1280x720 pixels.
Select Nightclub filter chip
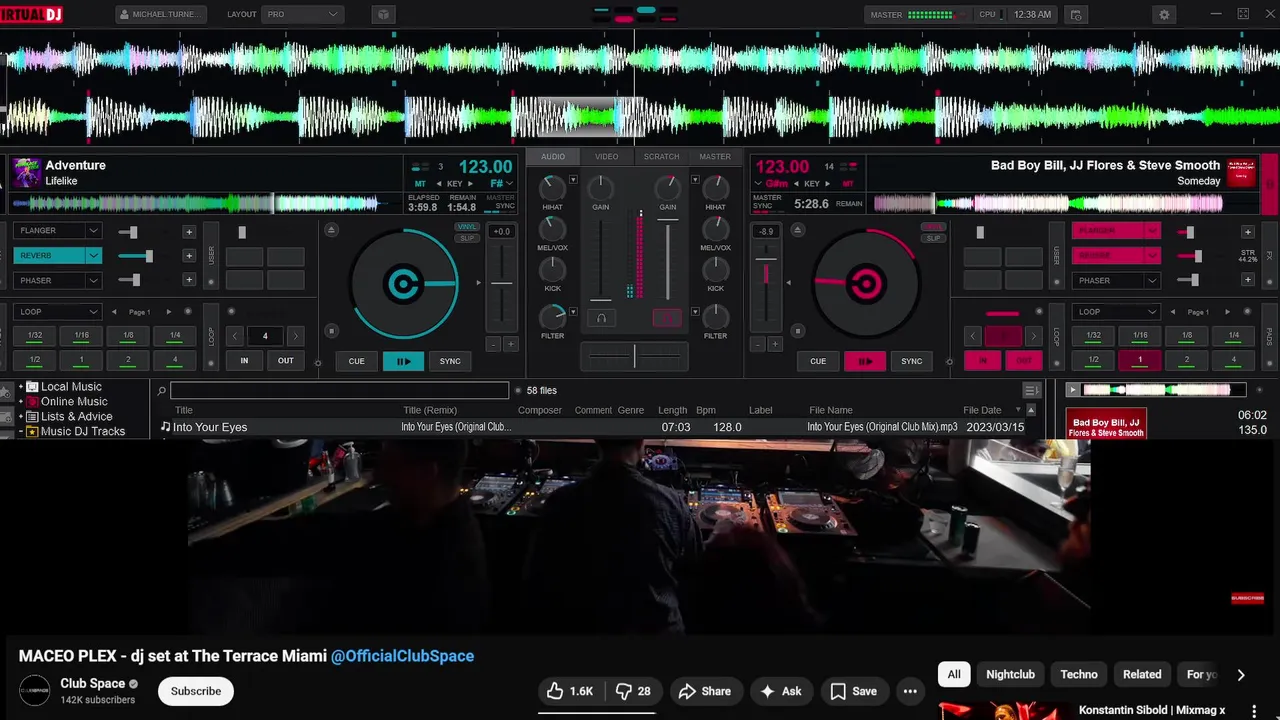point(1010,674)
